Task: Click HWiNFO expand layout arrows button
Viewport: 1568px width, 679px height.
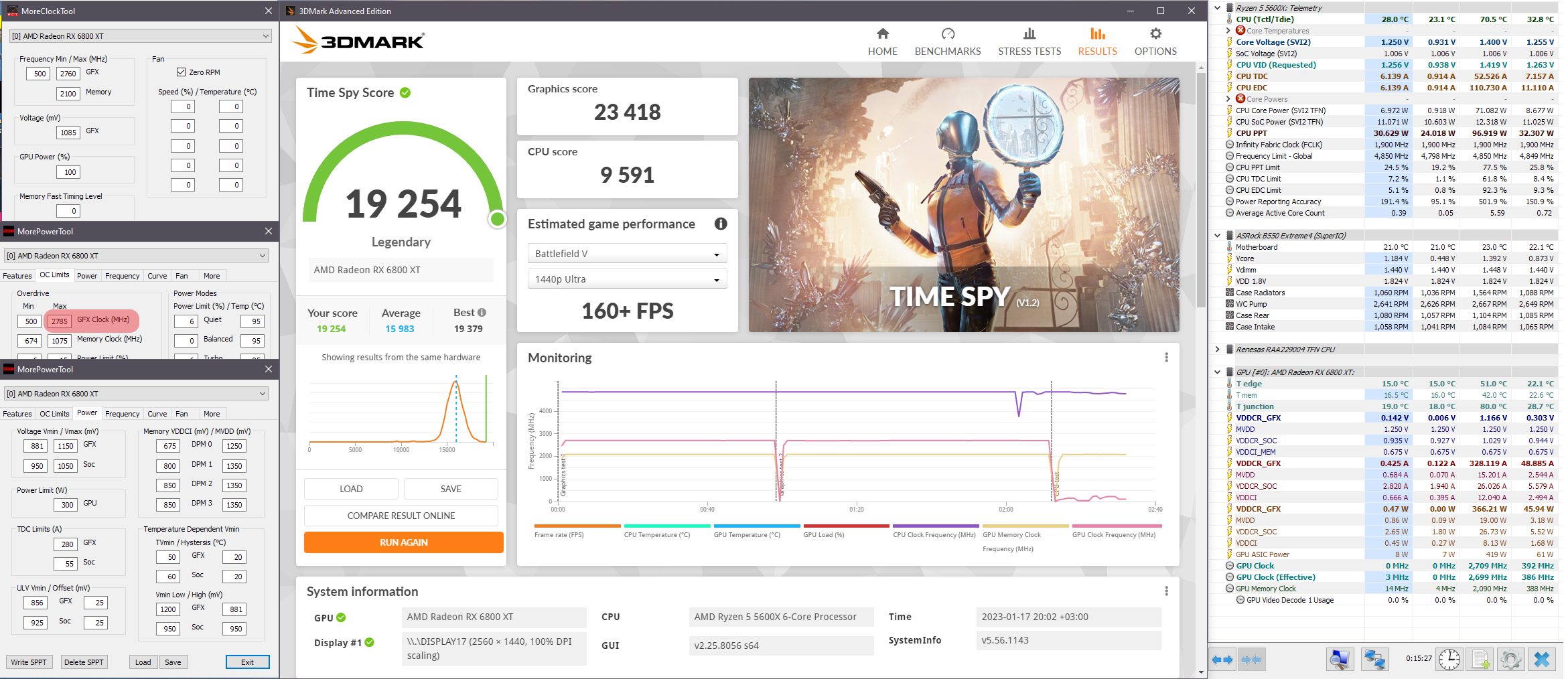Action: pyautogui.click(x=1222, y=660)
